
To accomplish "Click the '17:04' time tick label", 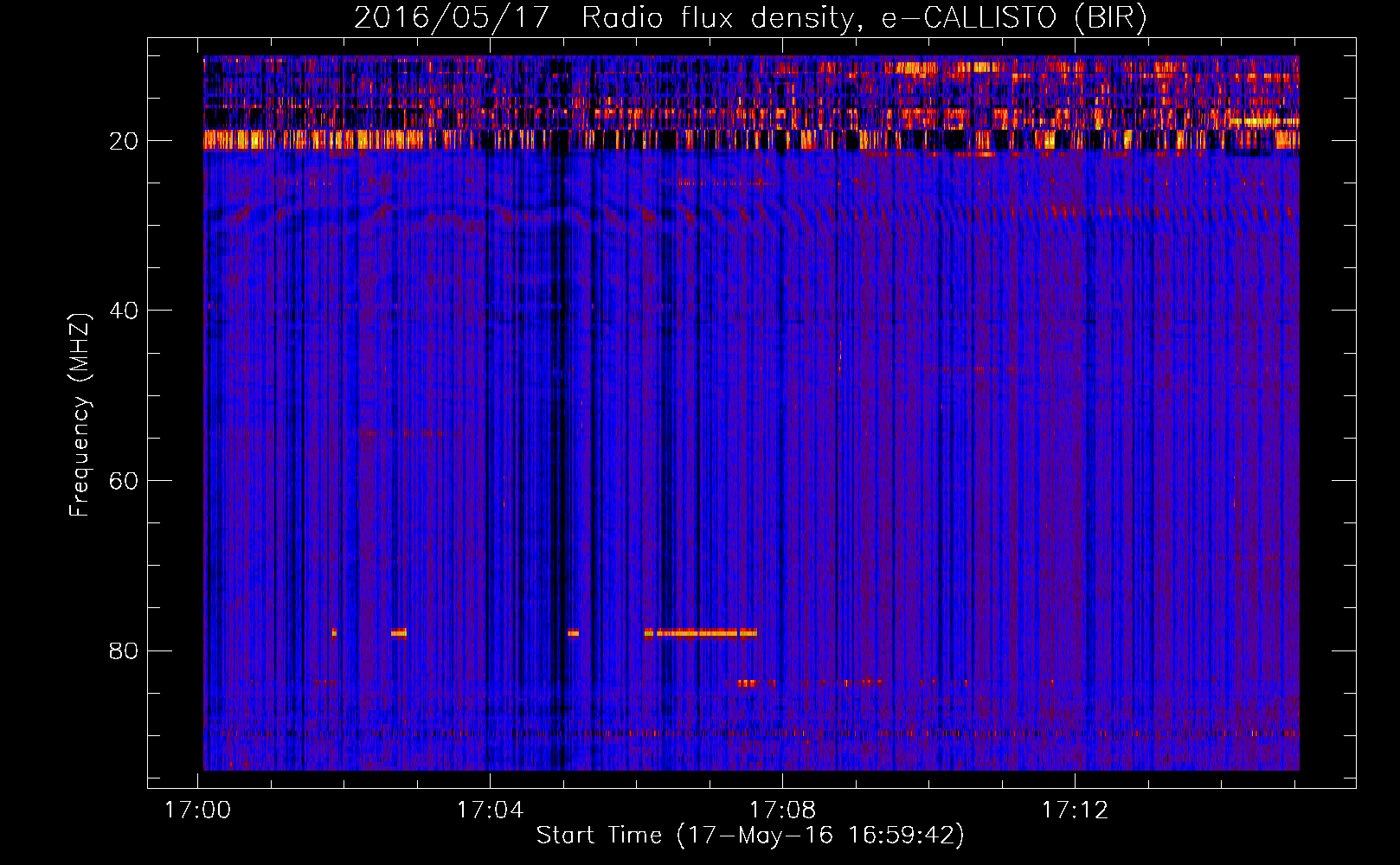I will coord(491,810).
